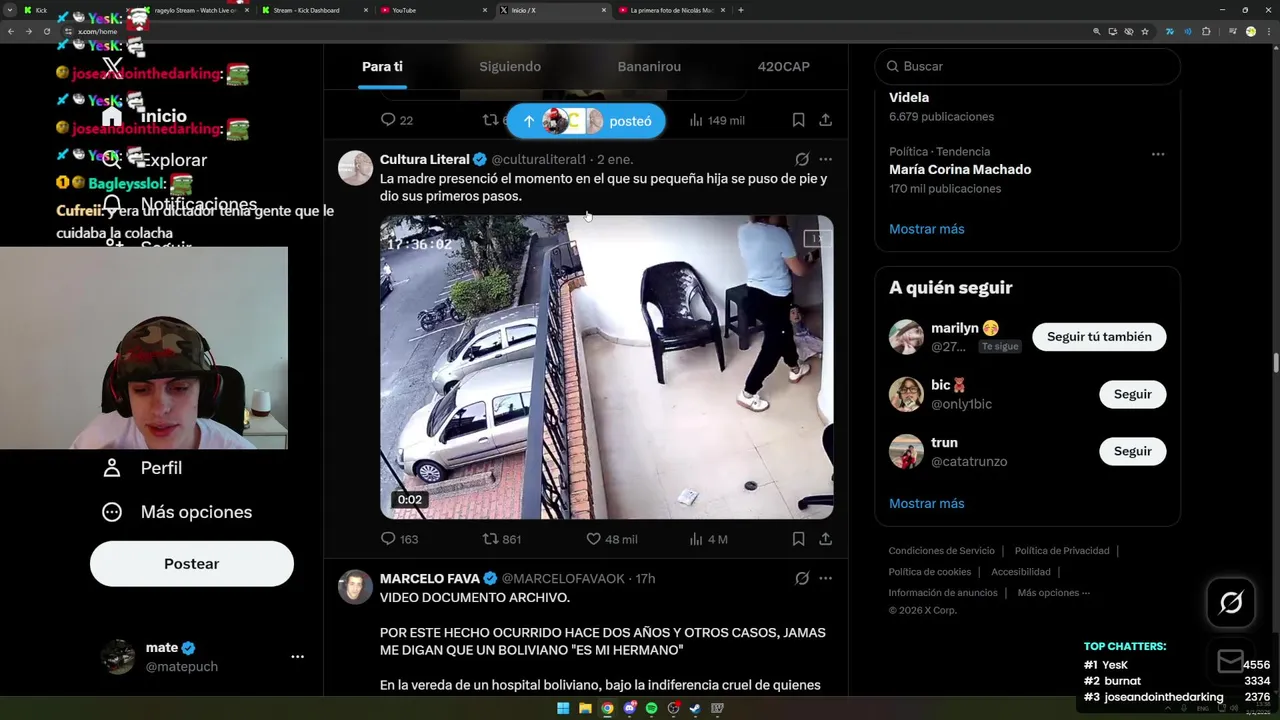This screenshot has height=720, width=1280.
Task: Open the Messages envelope drawer
Action: coord(1231,661)
